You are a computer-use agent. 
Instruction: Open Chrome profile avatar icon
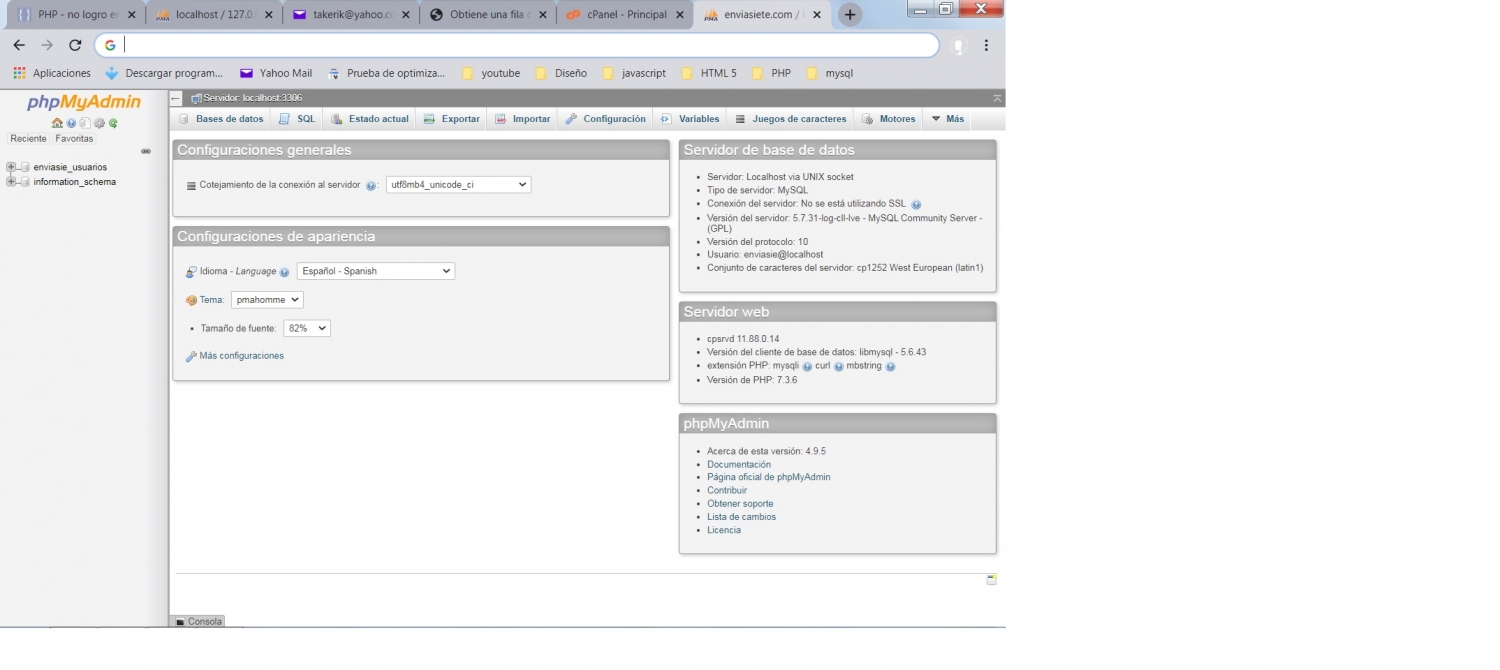[x=959, y=45]
